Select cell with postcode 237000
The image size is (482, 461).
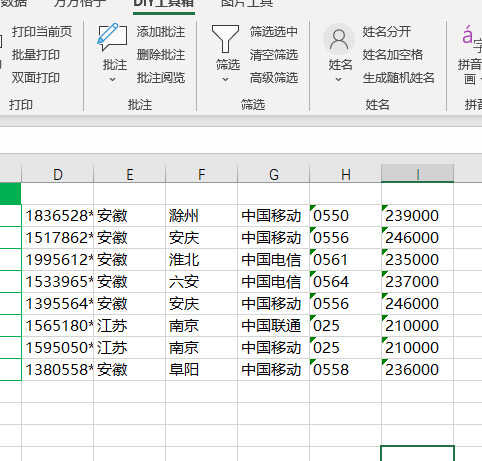417,282
